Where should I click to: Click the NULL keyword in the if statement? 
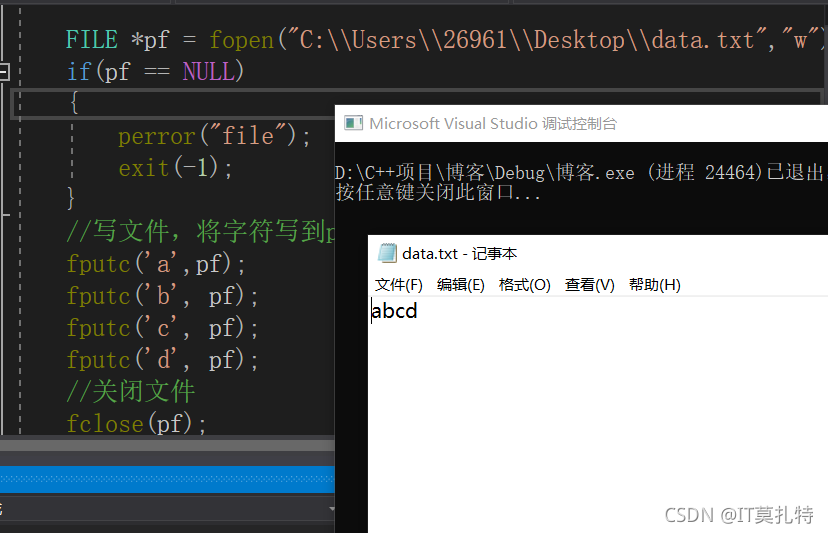pos(209,71)
